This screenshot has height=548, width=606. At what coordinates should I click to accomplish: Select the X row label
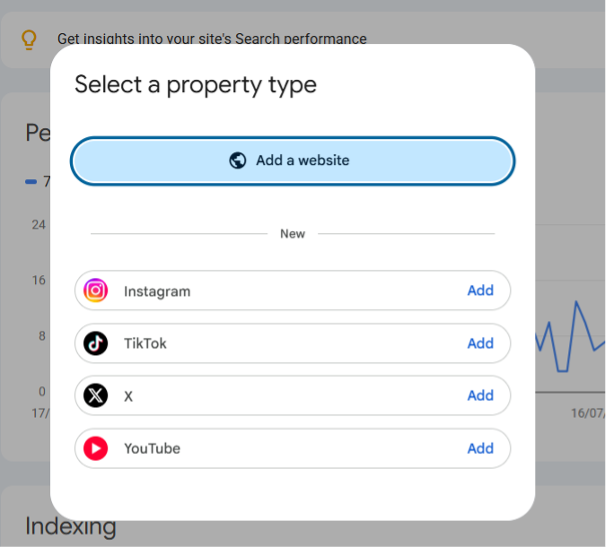coord(128,396)
